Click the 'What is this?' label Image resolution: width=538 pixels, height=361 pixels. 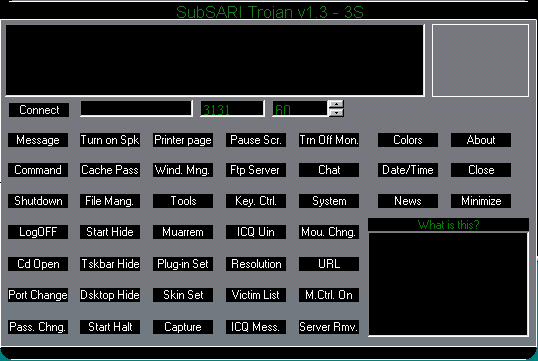(x=448, y=225)
